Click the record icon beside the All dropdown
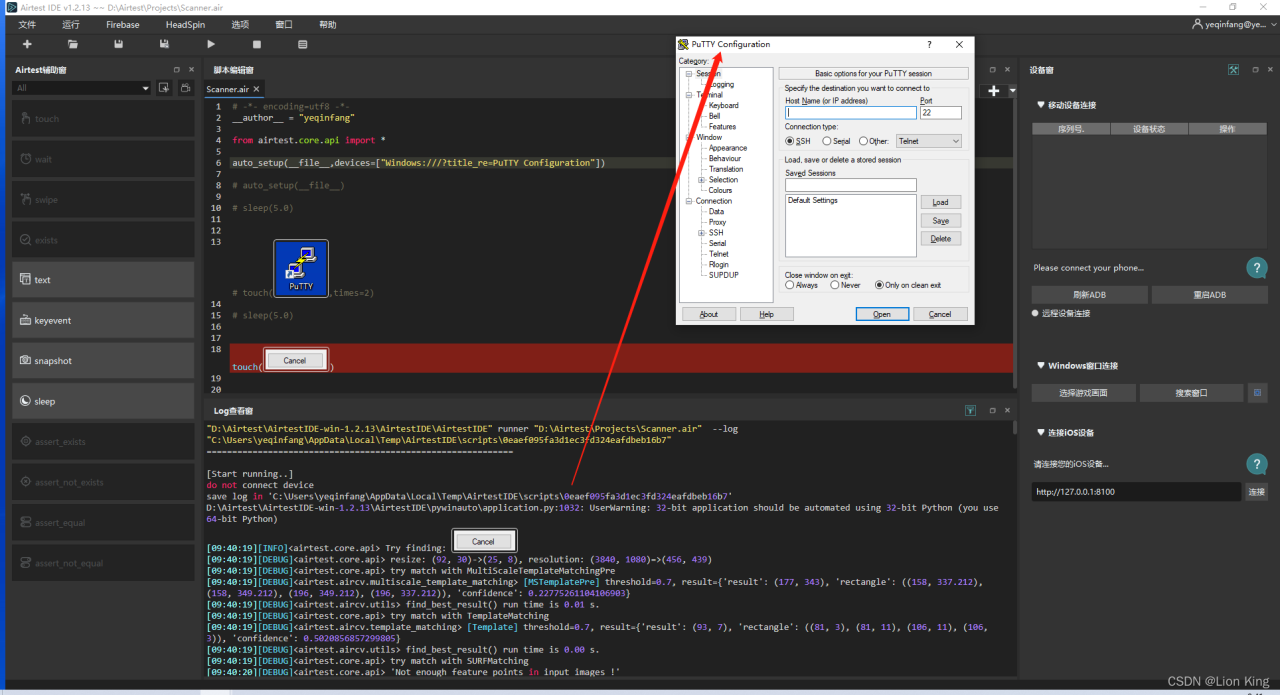 pos(164,88)
